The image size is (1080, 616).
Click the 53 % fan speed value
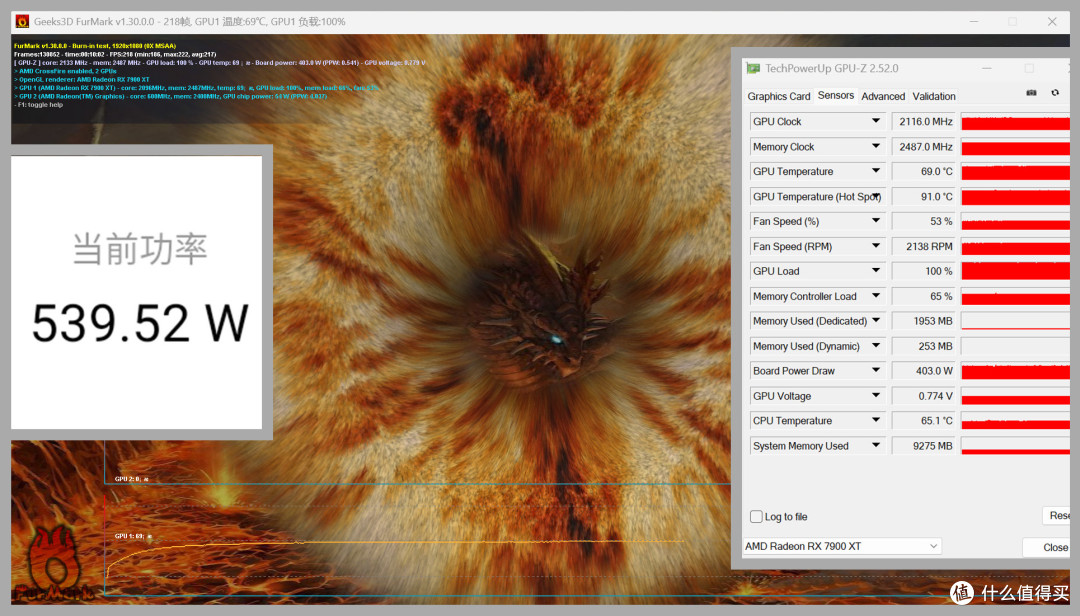pos(924,221)
